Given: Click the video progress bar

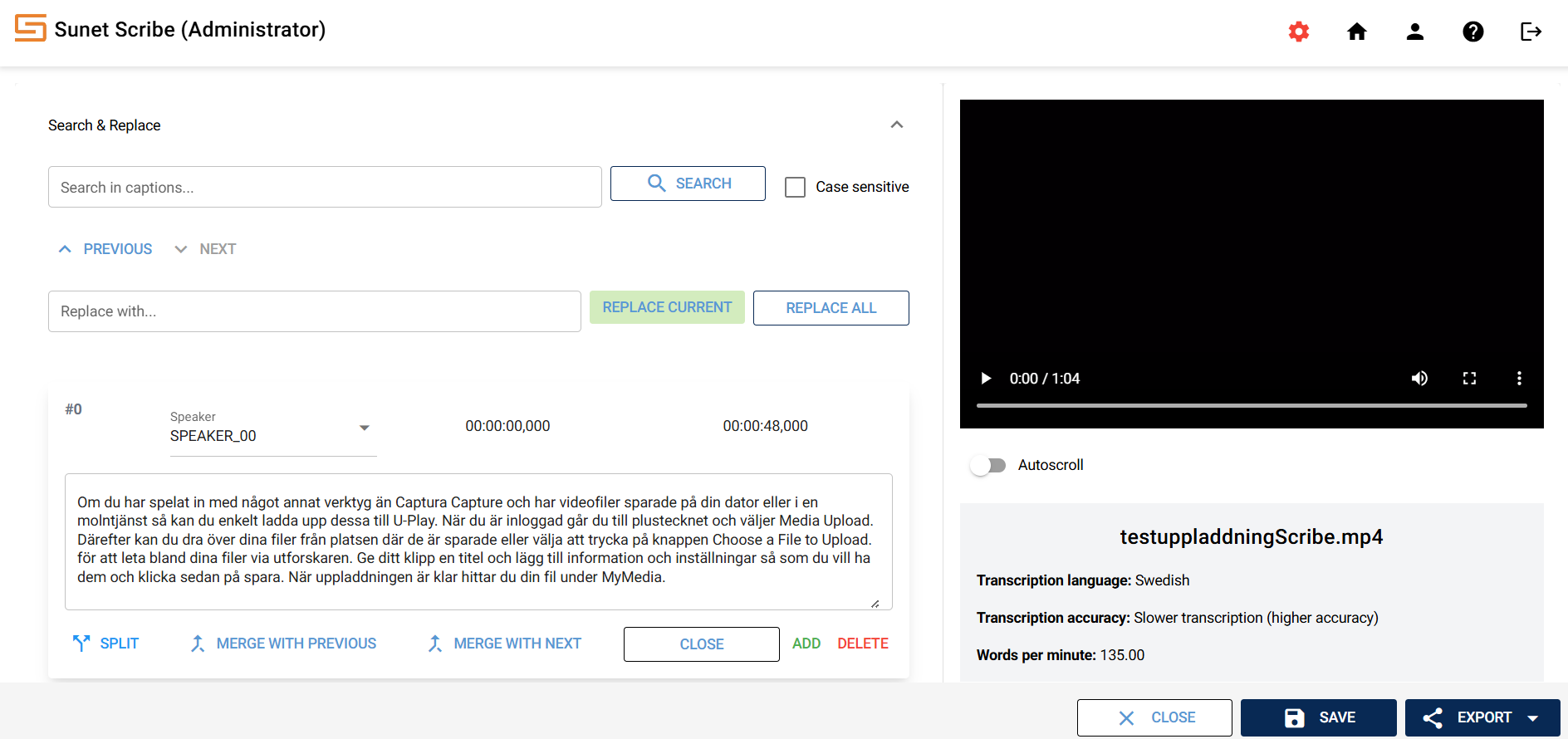Looking at the screenshot, I should pyautogui.click(x=1251, y=405).
